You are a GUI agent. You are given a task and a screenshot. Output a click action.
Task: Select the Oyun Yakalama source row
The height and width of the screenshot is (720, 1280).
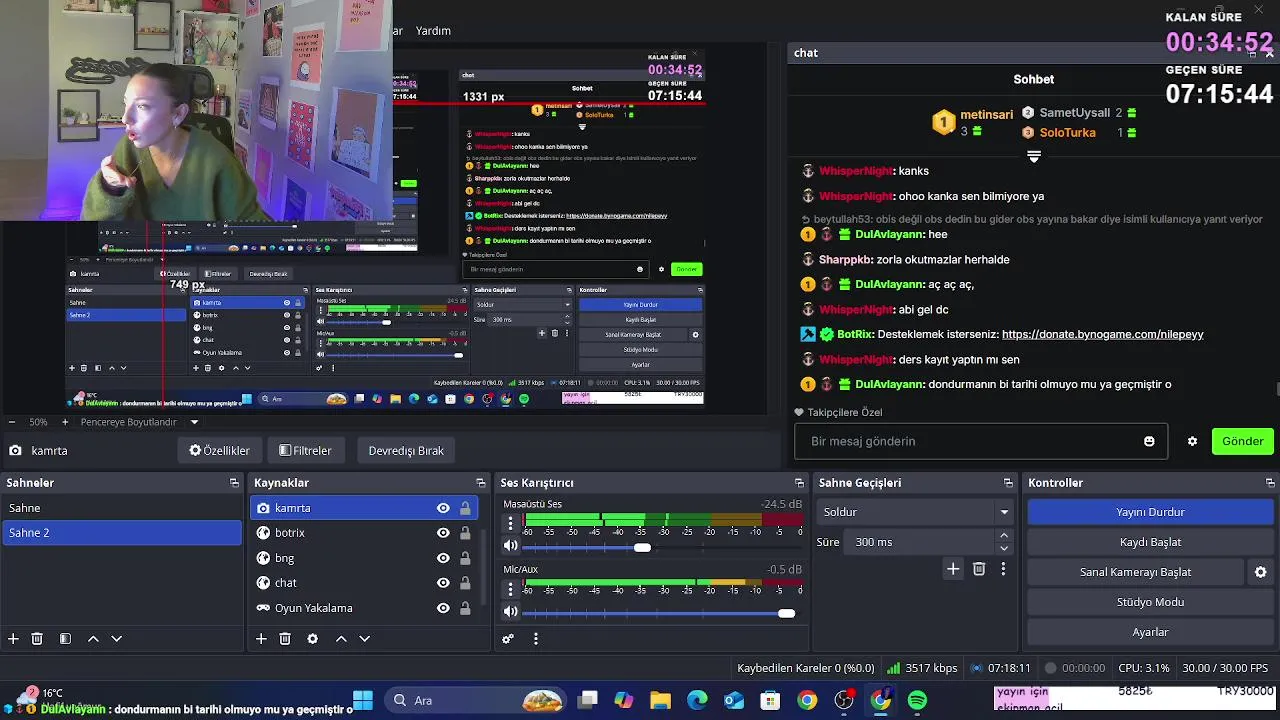pyautogui.click(x=364, y=608)
